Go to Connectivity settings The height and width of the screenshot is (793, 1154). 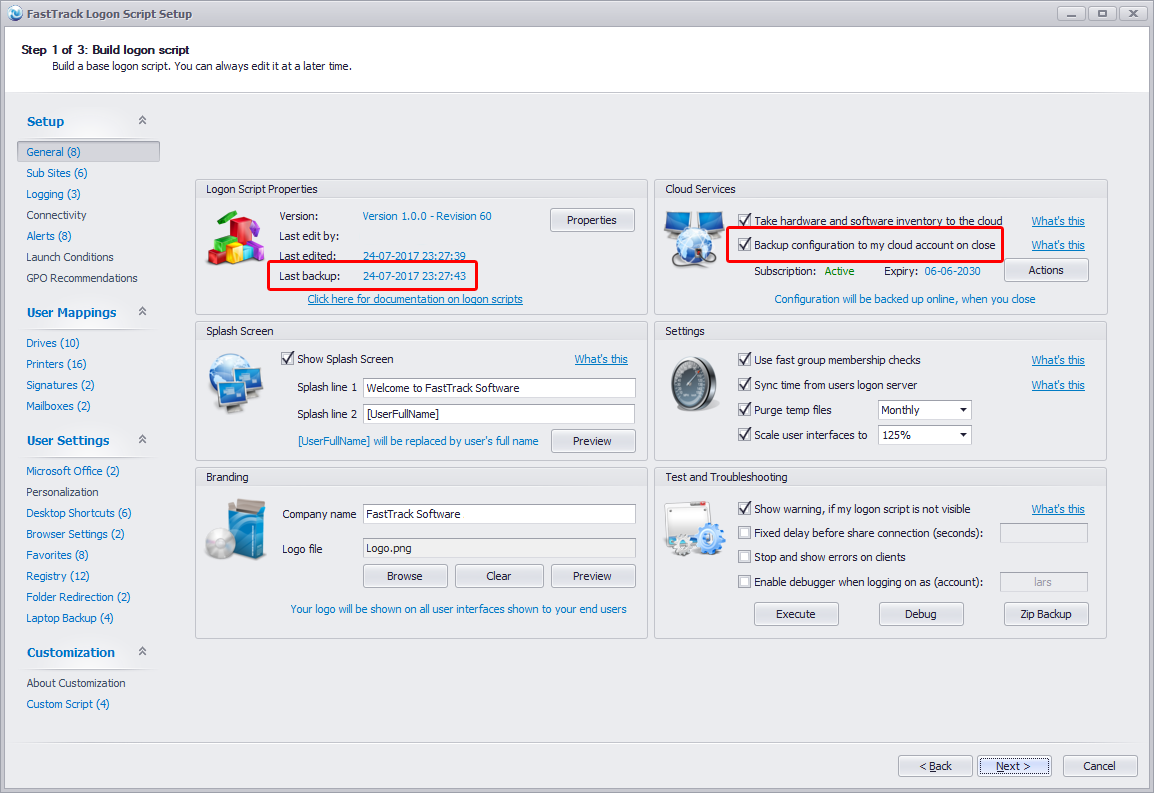pyautogui.click(x=56, y=215)
